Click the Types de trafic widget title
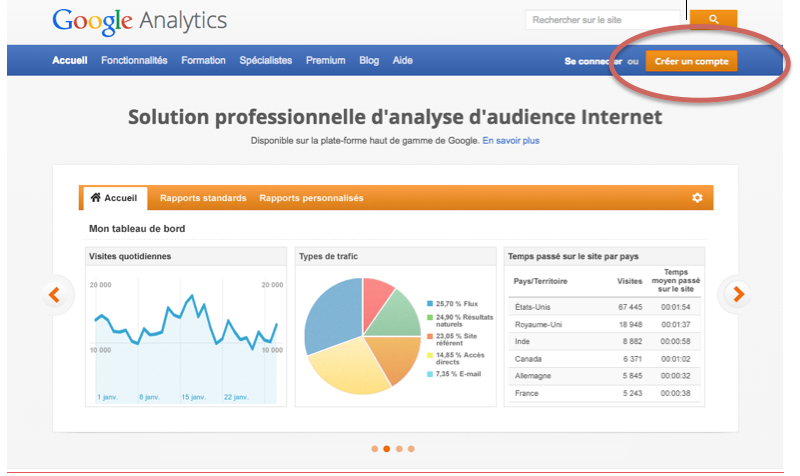The image size is (800, 476). (328, 256)
